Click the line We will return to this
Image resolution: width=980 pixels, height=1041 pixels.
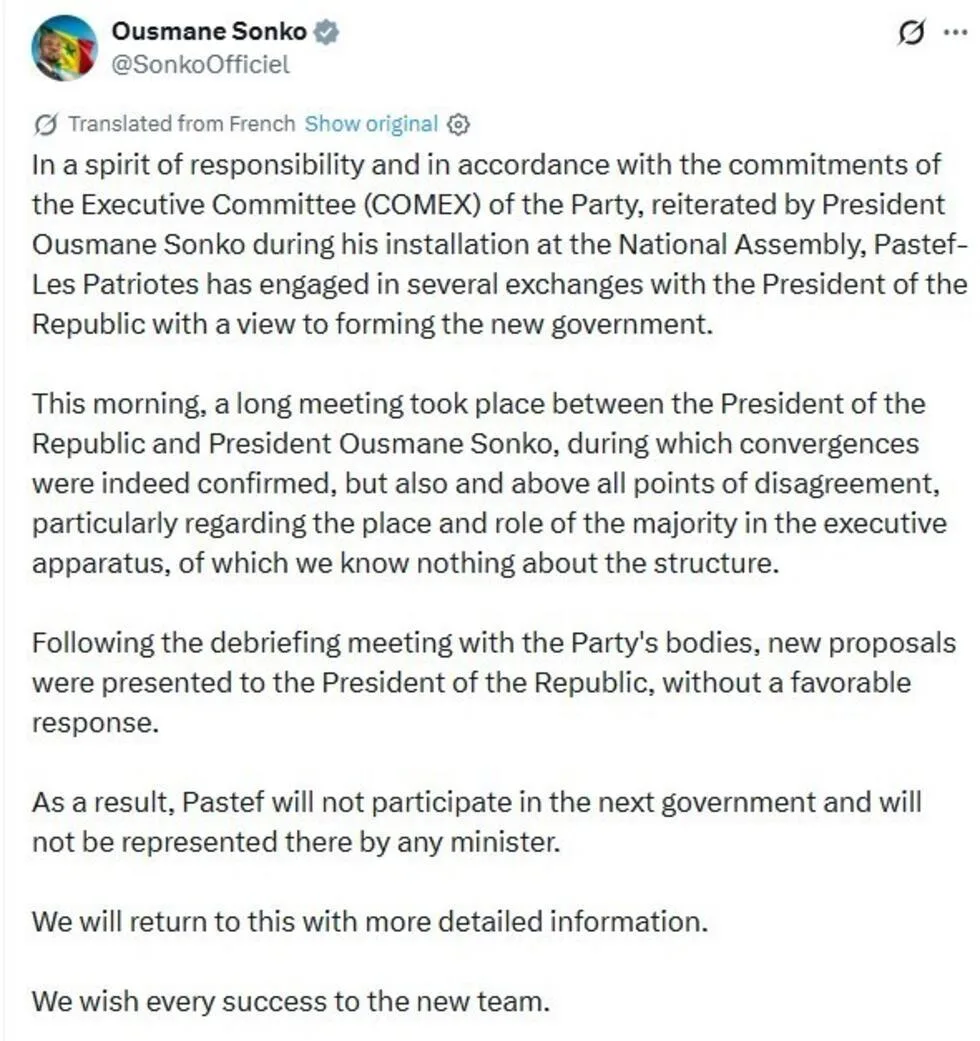tap(370, 921)
